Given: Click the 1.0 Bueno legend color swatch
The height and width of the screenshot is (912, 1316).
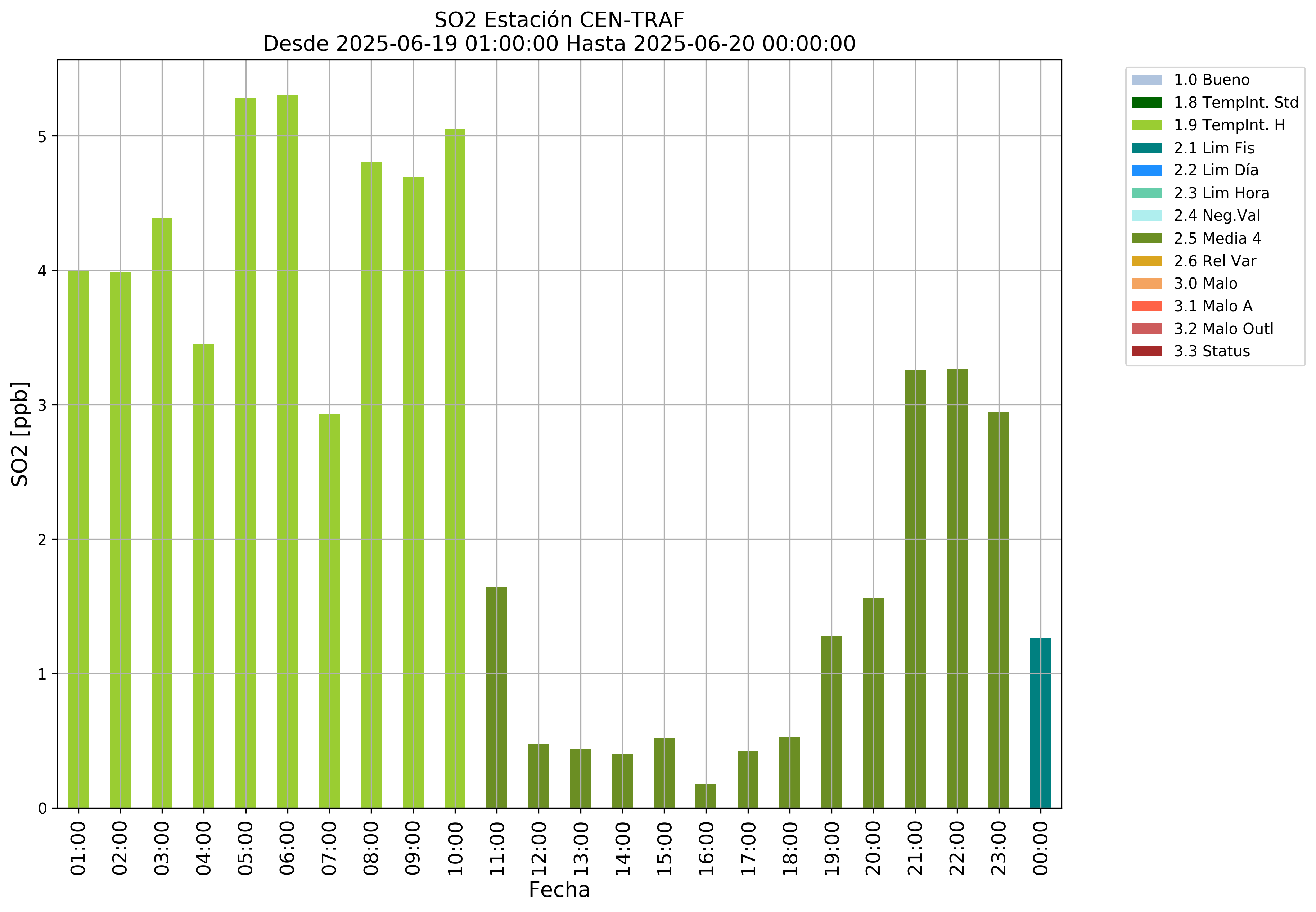Looking at the screenshot, I should [1146, 80].
